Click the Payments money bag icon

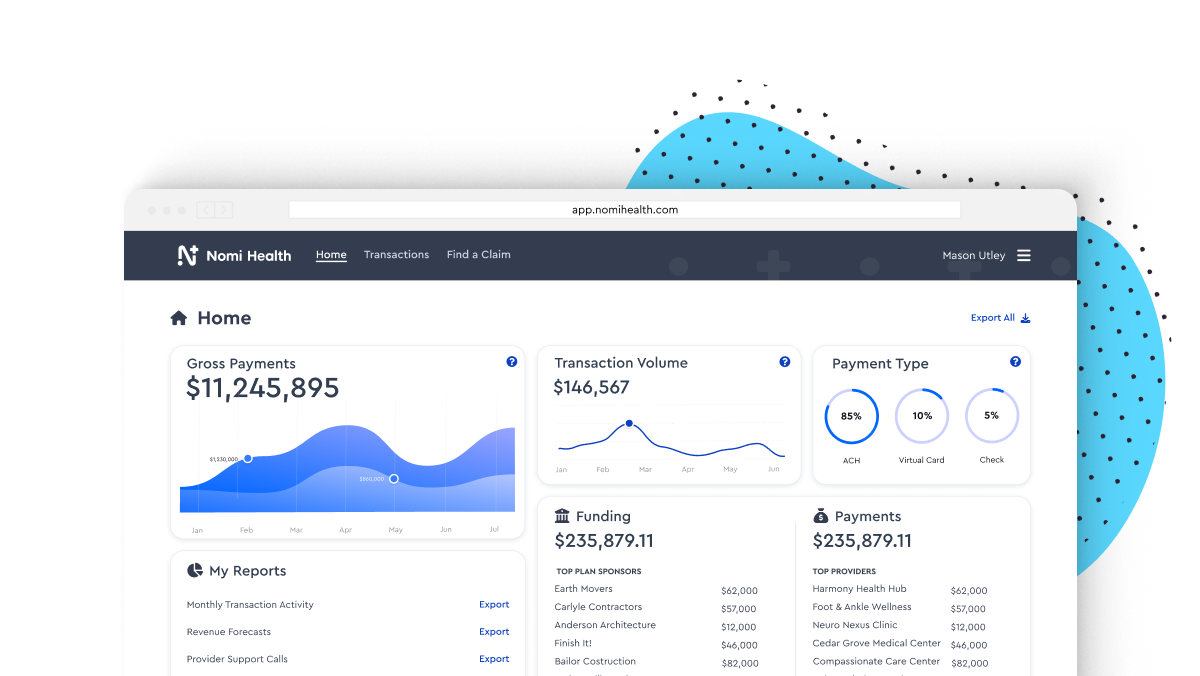pos(820,516)
